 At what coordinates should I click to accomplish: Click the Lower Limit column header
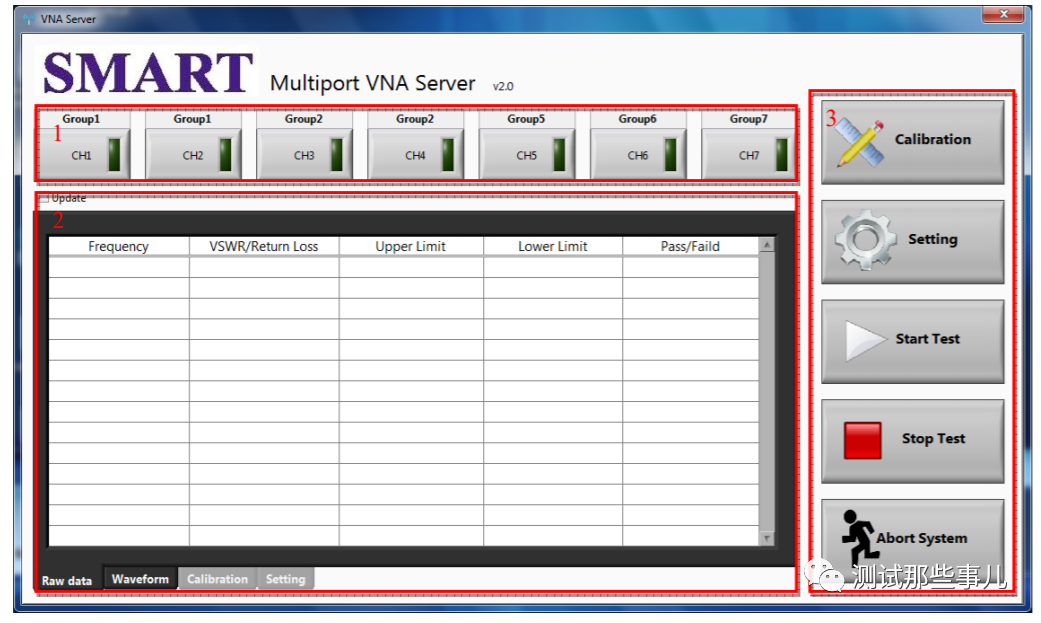pos(553,246)
